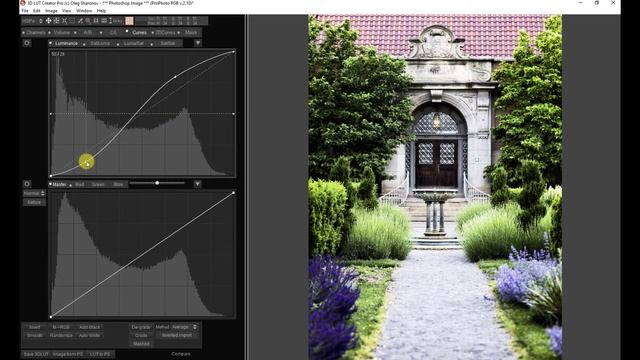640x360 pixels.
Task: Open the Method Average dropdown
Action: [x=184, y=327]
